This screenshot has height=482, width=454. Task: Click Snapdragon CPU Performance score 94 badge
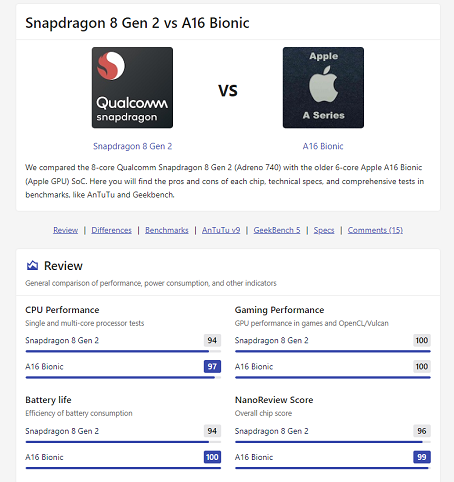tap(212, 340)
